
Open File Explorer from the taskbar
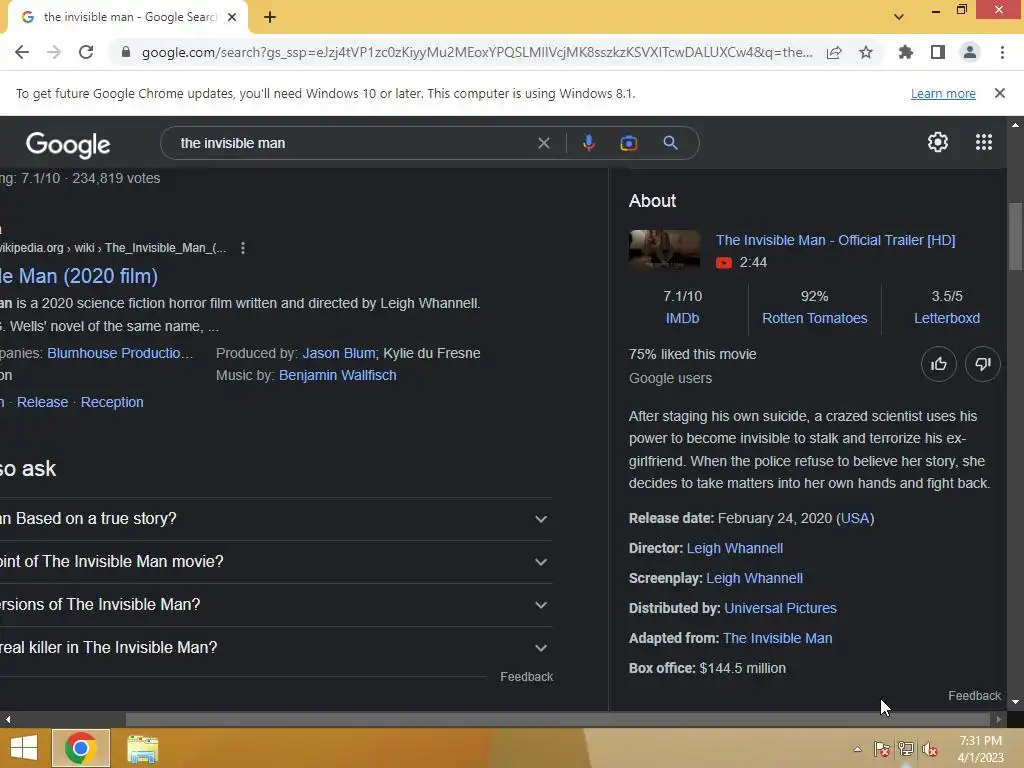[x=142, y=749]
